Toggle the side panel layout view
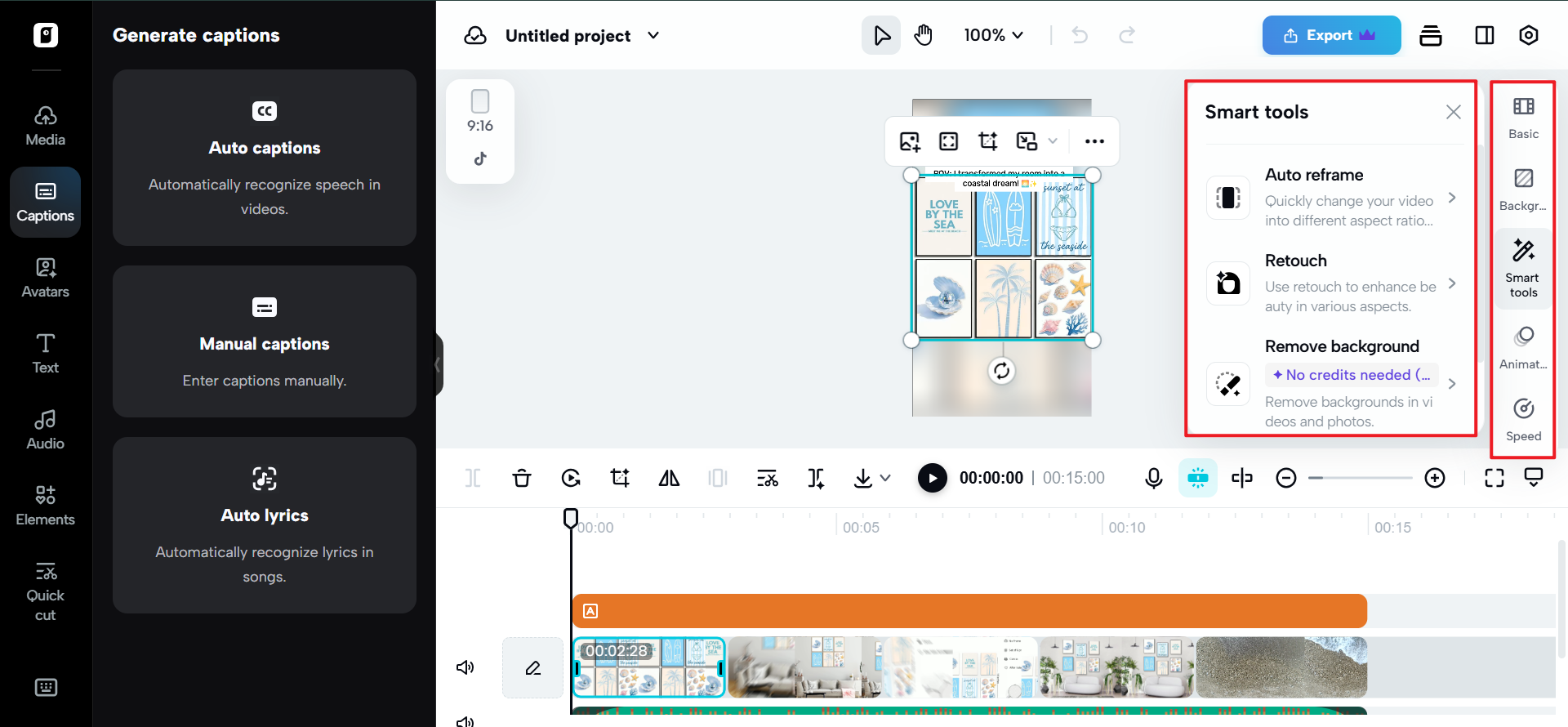1568x727 pixels. [1484, 35]
